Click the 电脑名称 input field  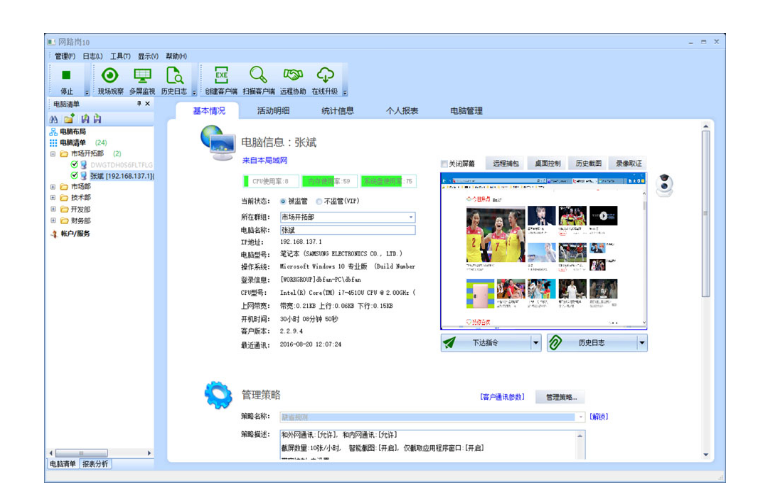[346, 229]
